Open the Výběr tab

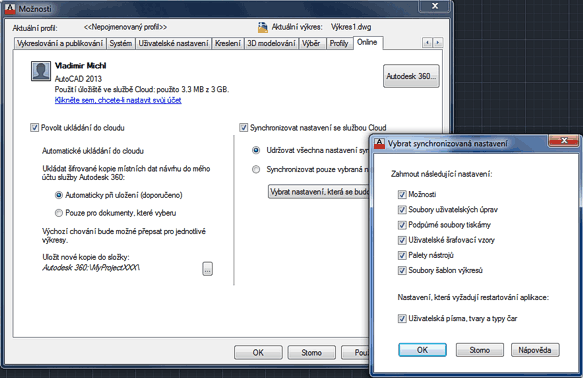(311, 43)
